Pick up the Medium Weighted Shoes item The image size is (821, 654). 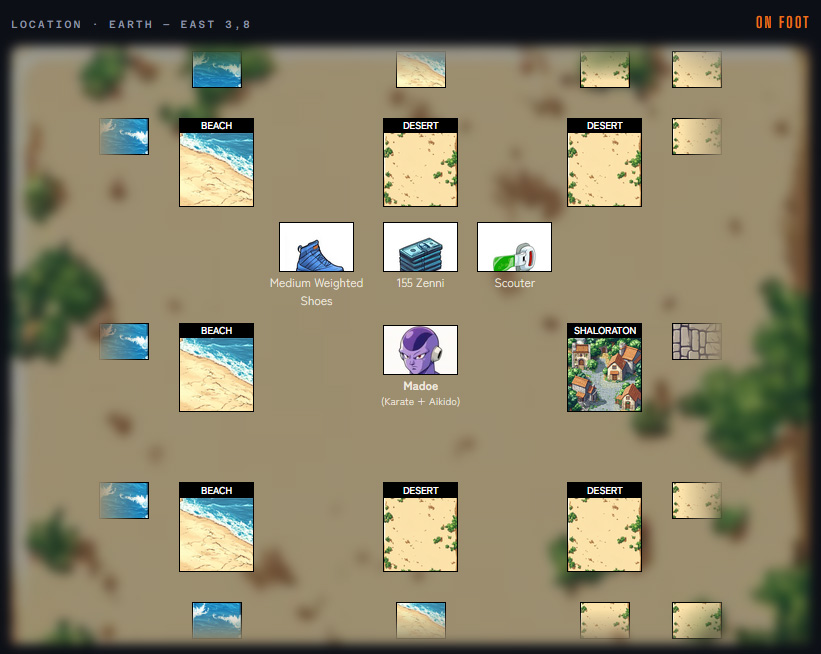[316, 247]
